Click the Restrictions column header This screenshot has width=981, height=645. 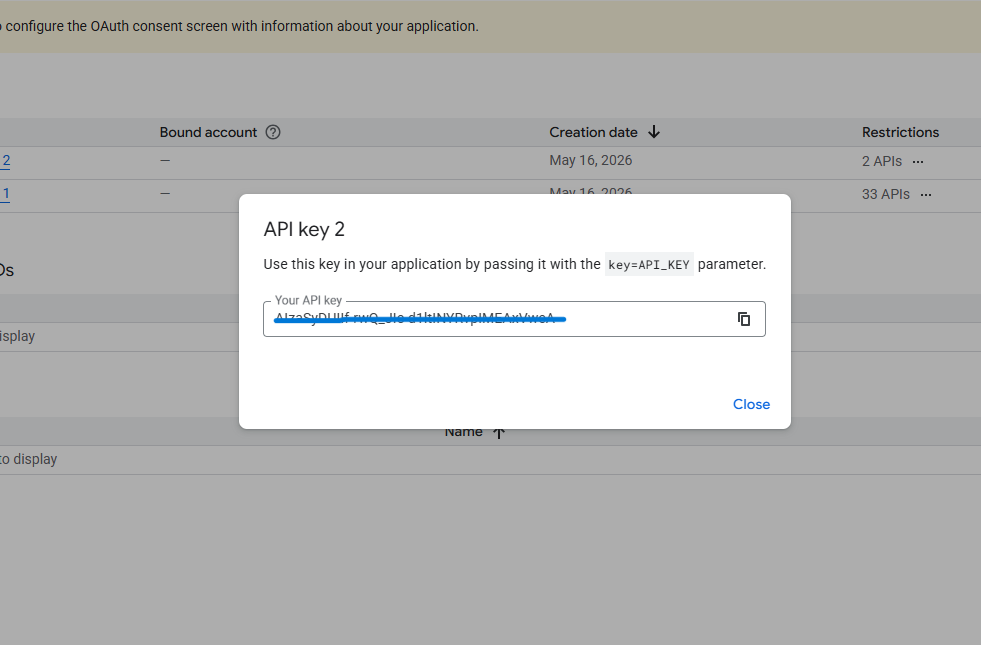(900, 132)
